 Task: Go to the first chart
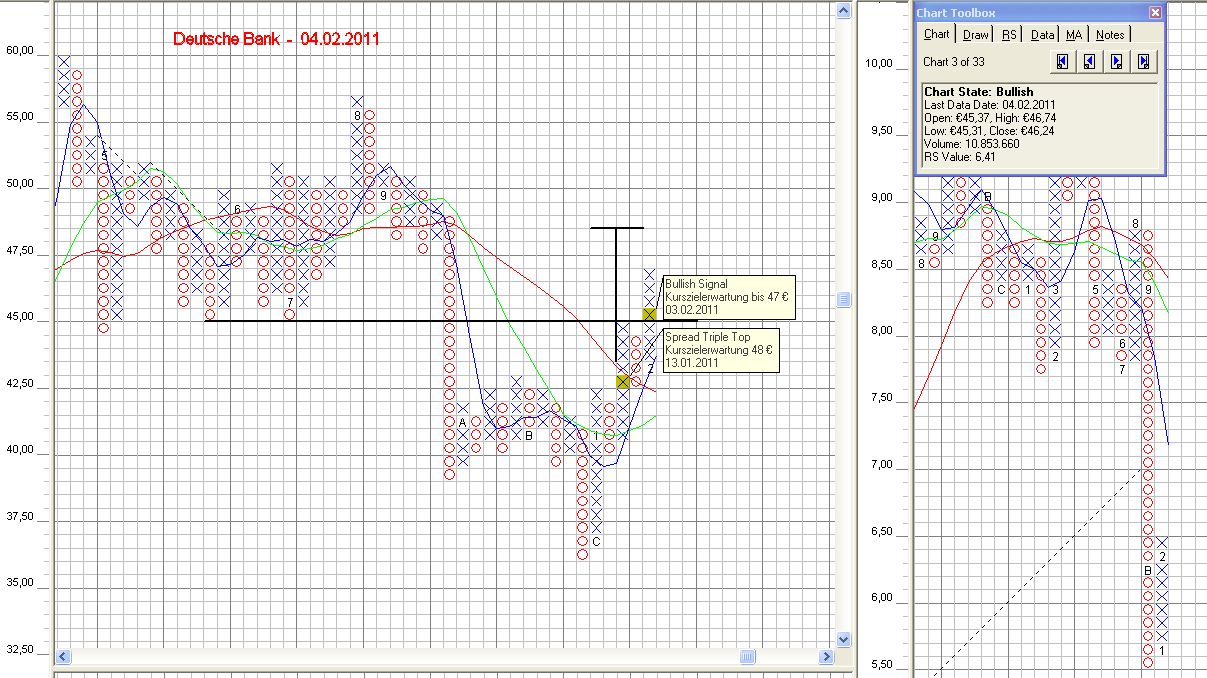click(1062, 62)
